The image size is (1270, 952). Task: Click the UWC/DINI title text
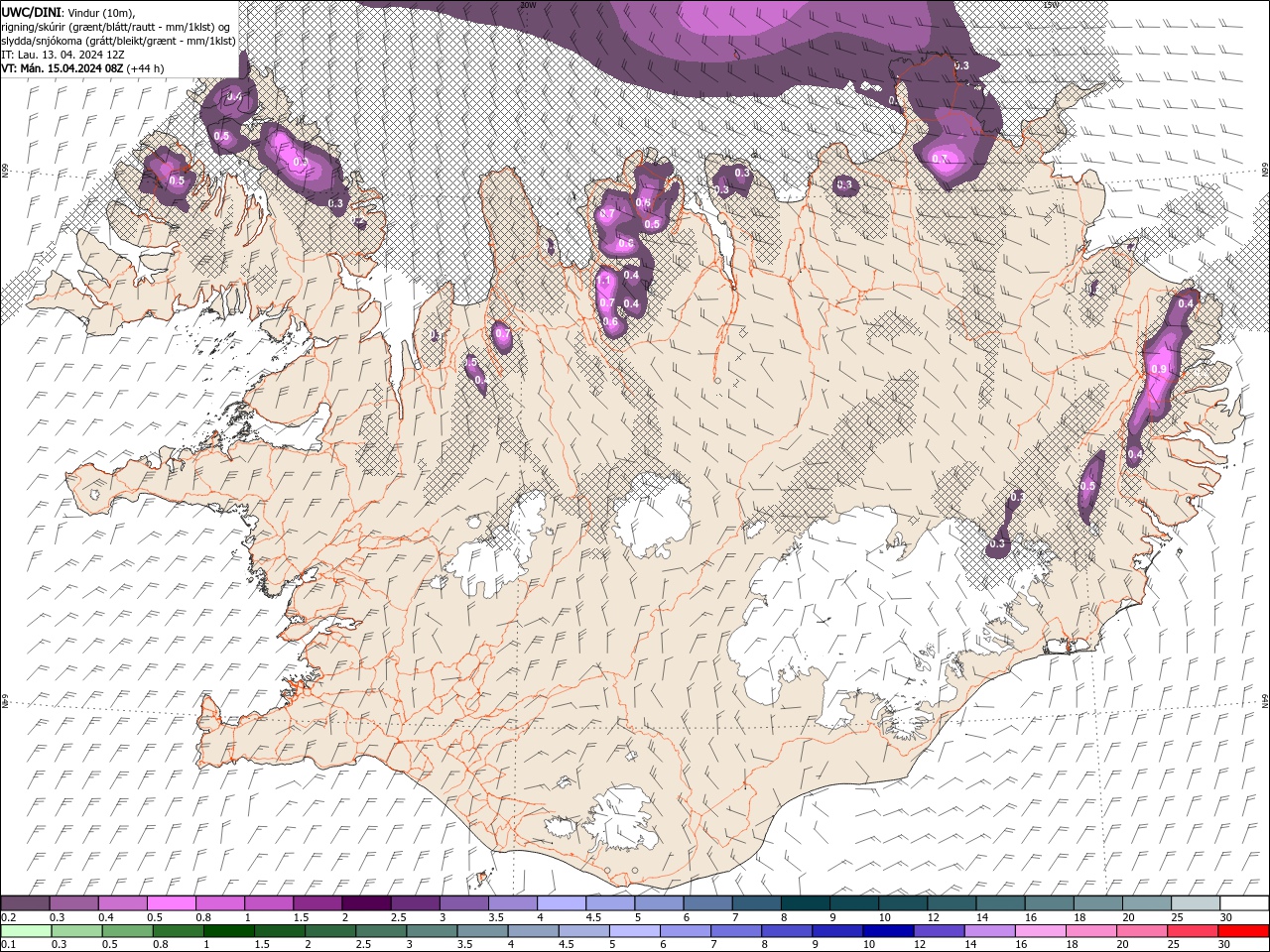(x=30, y=11)
